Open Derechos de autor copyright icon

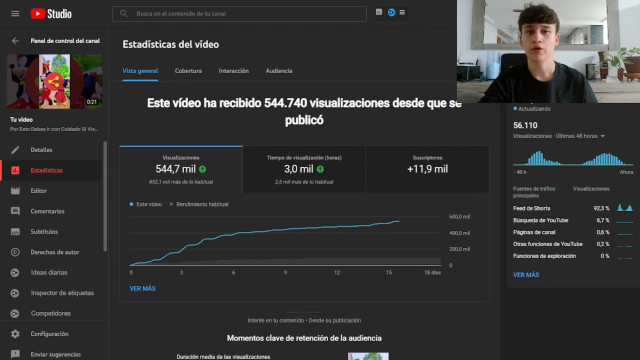coord(15,252)
